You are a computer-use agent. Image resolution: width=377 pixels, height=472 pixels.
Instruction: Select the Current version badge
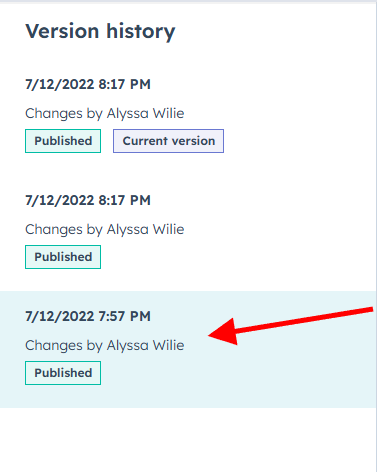tap(168, 141)
